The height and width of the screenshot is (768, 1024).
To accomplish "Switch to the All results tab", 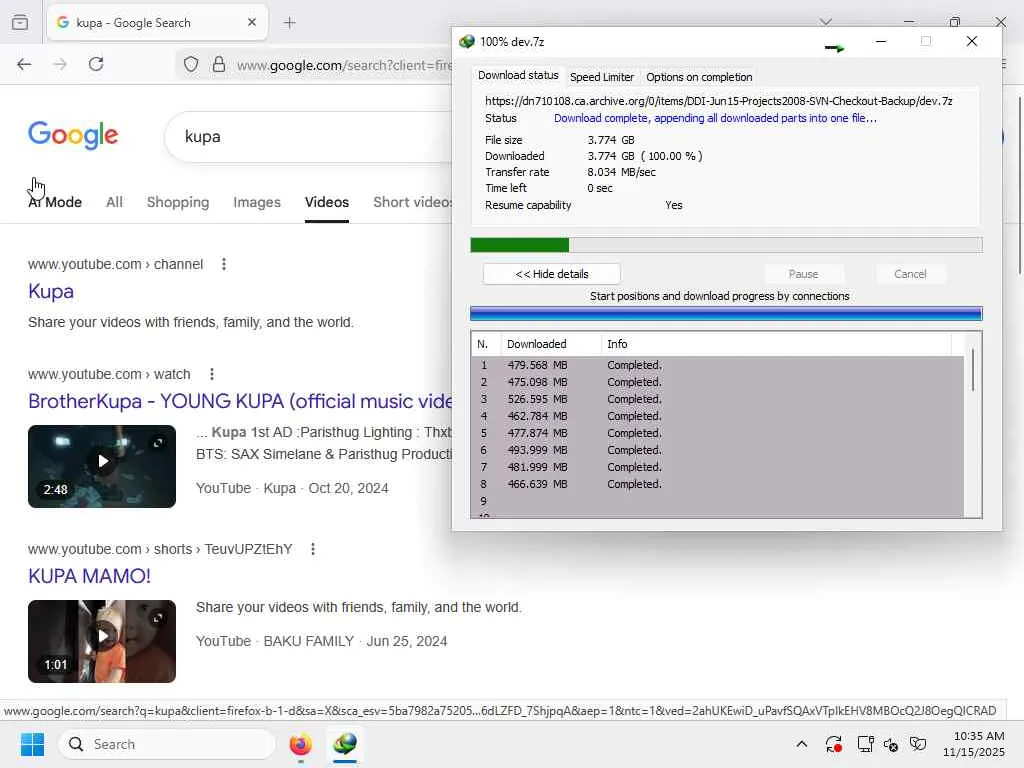I will [114, 202].
